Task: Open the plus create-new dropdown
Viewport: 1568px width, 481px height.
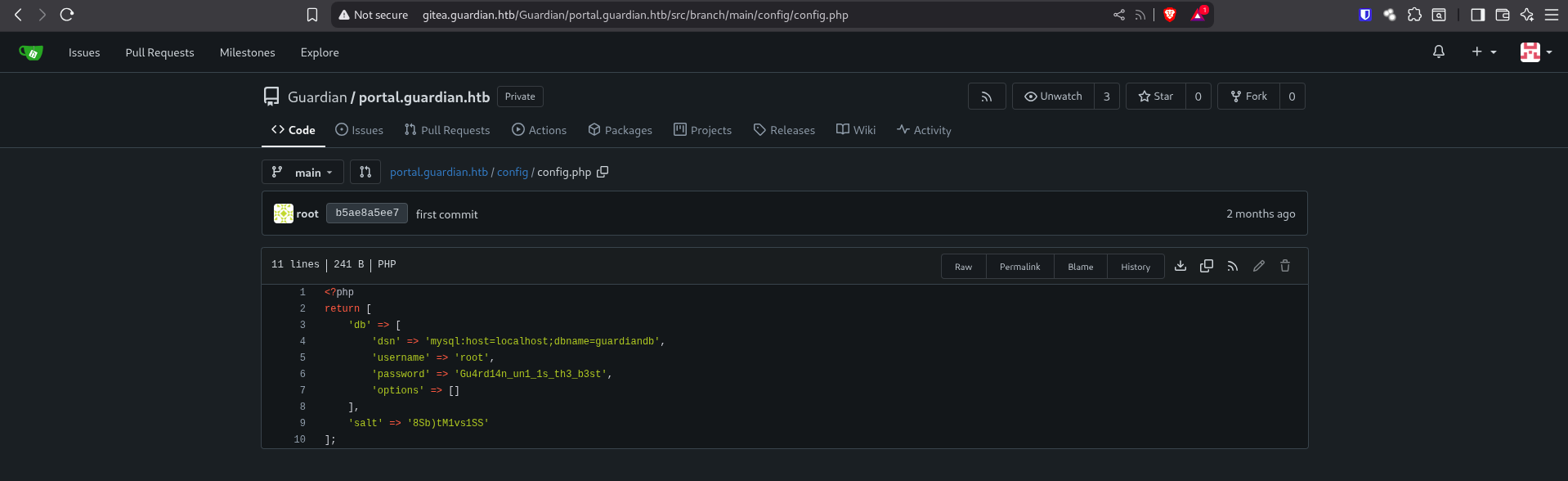Action: pyautogui.click(x=1483, y=52)
